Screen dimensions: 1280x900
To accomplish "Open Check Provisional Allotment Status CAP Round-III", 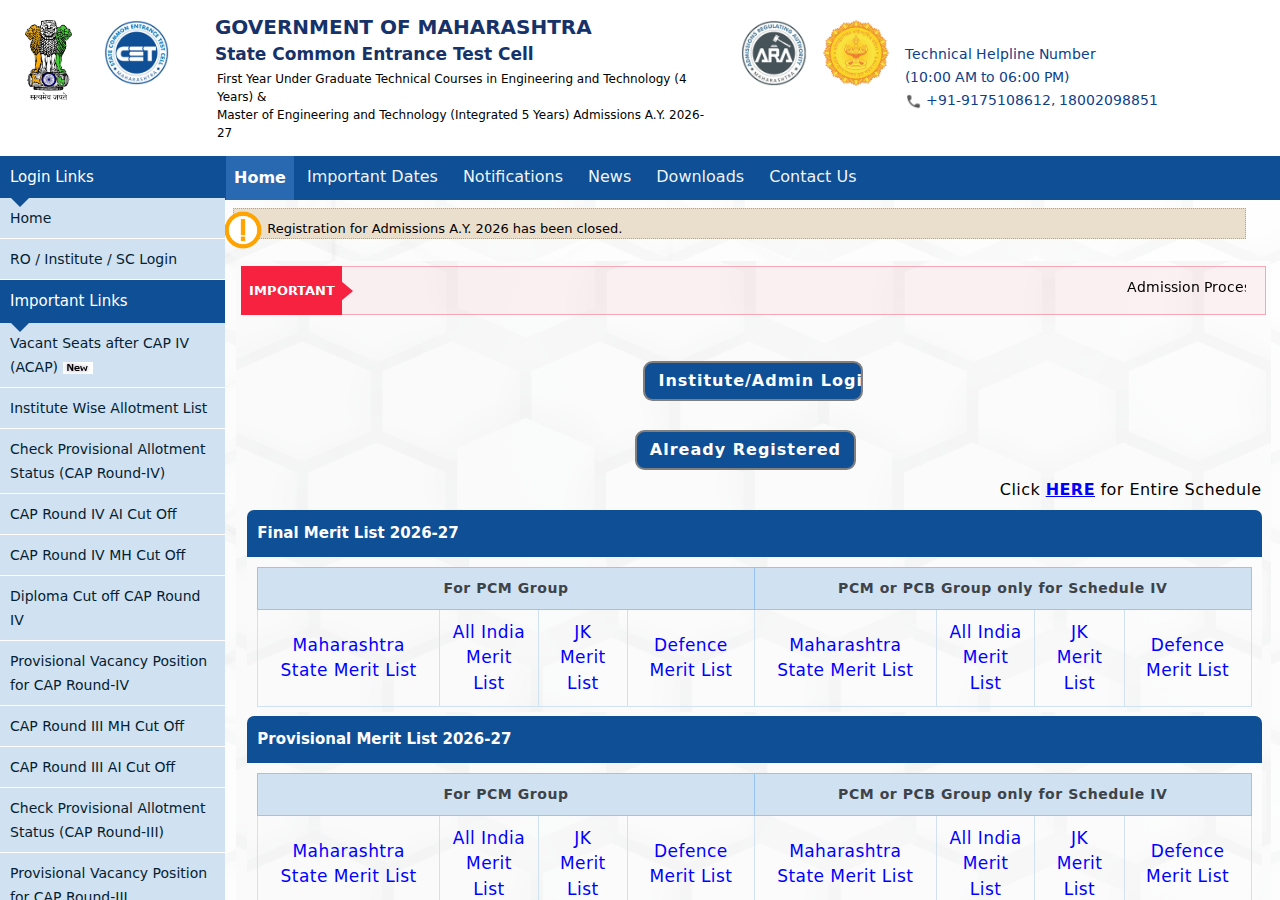I will [112, 820].
